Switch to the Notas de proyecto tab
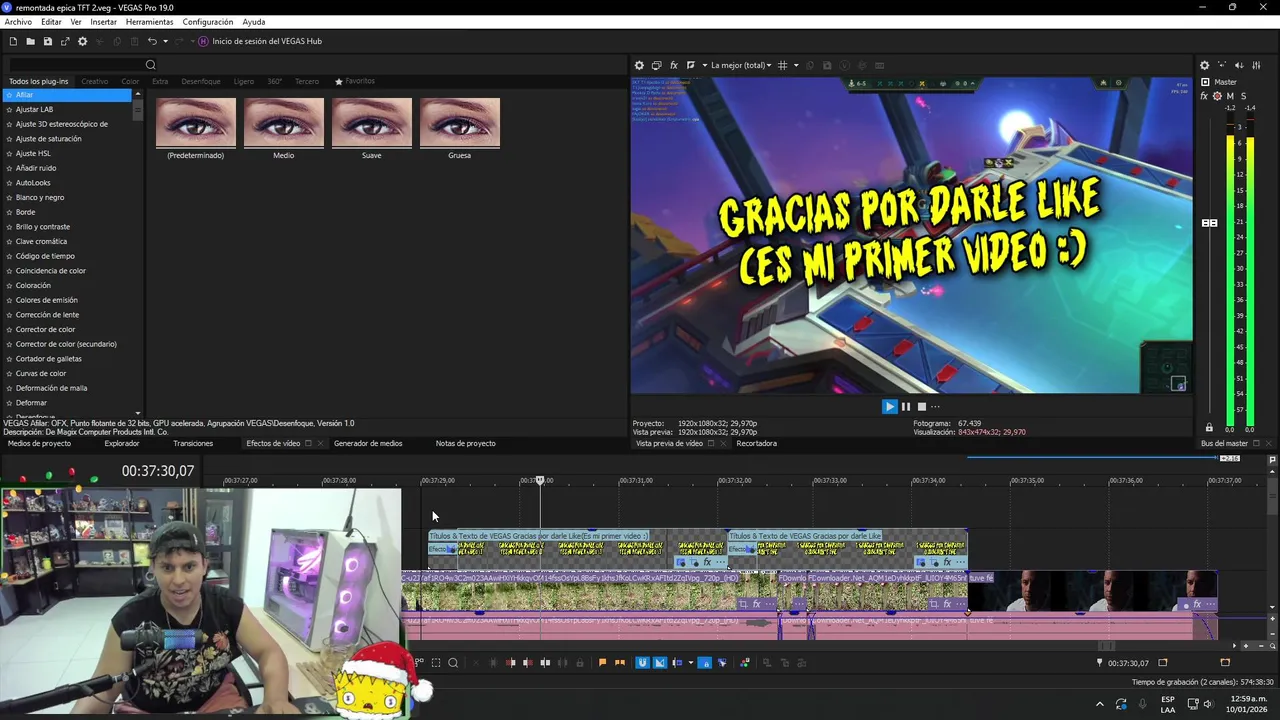This screenshot has width=1280, height=720. coord(465,443)
